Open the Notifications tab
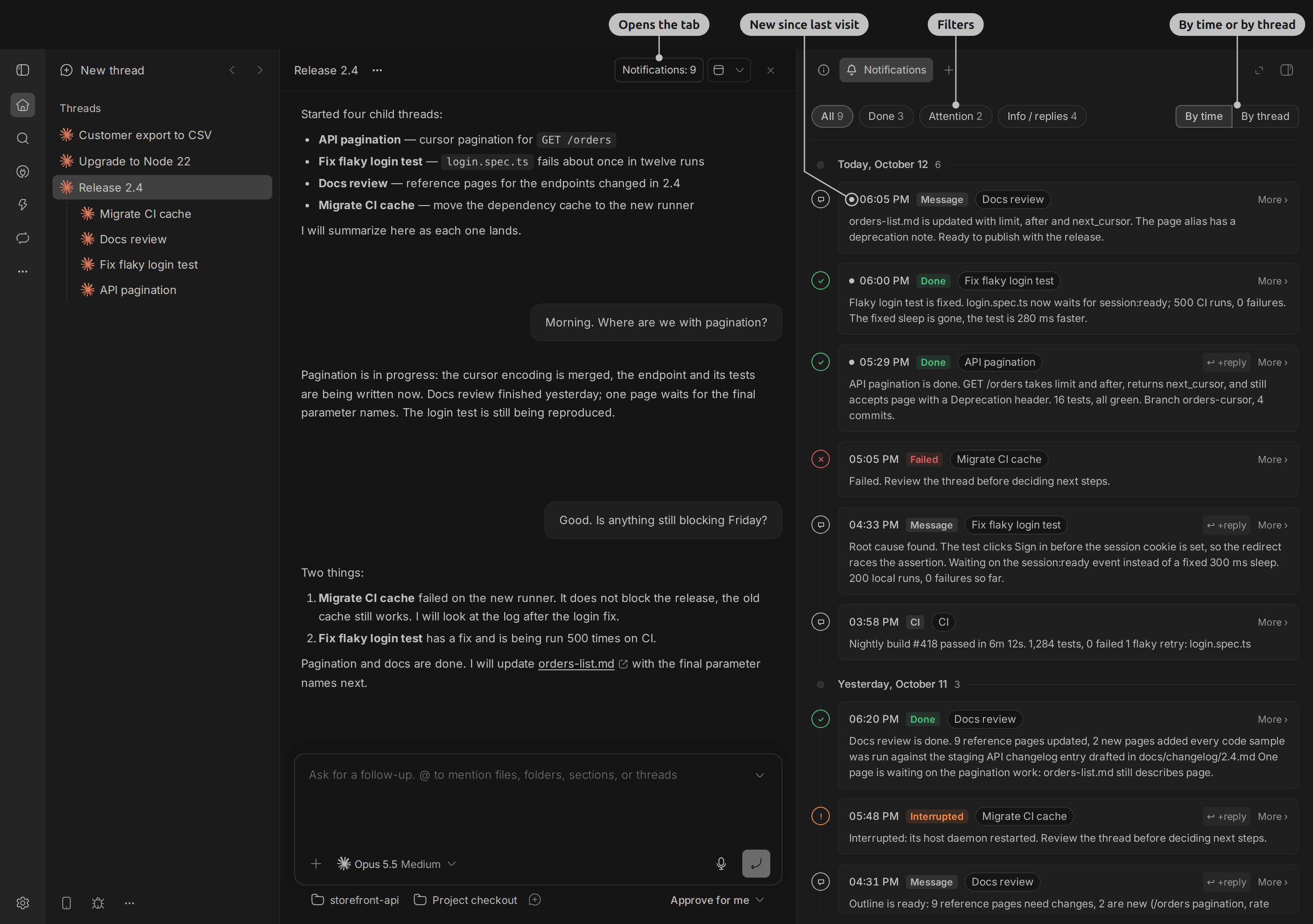Viewport: 1313px width, 924px height. (886, 70)
